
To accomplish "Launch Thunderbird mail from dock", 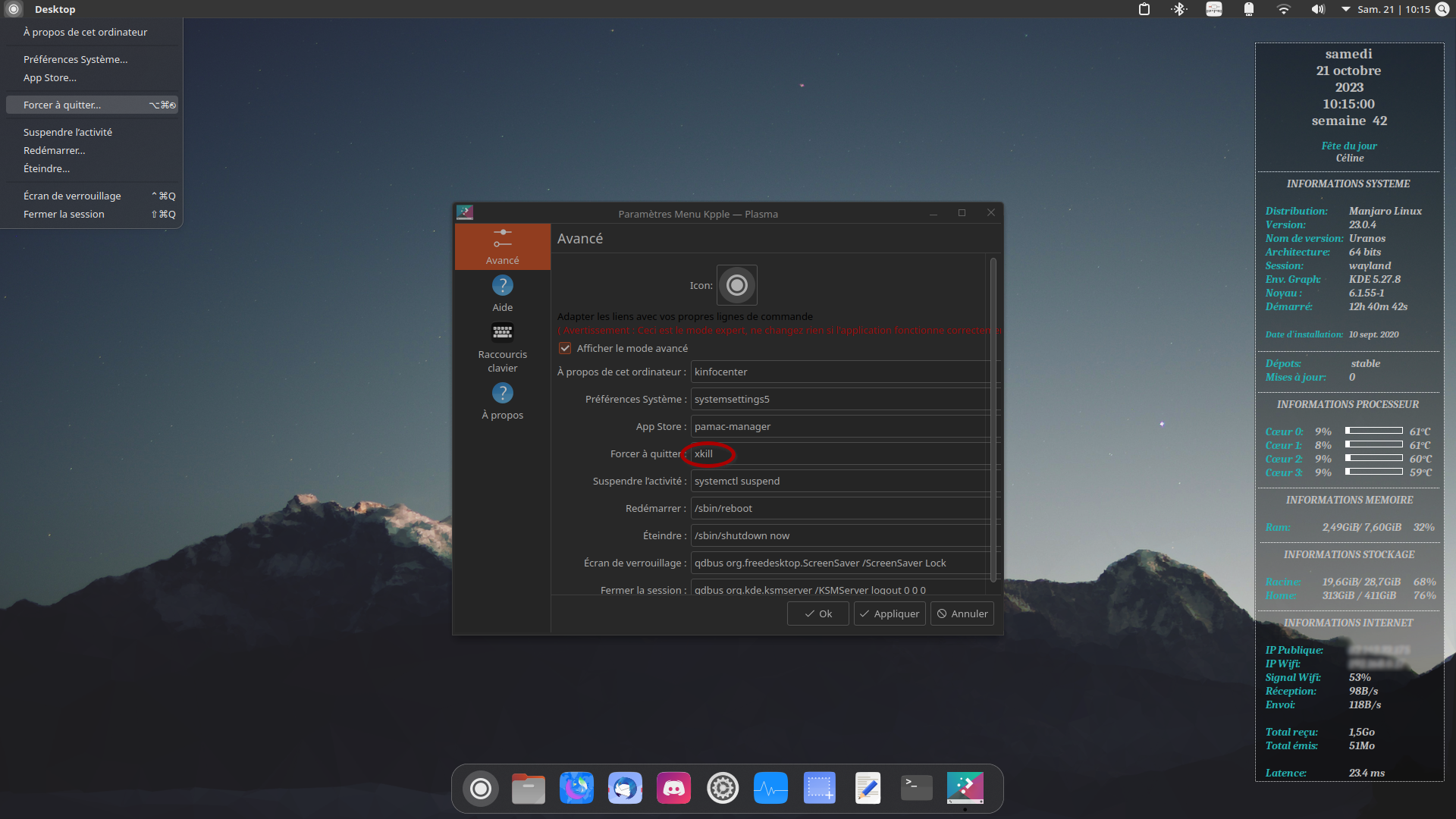I will point(626,789).
